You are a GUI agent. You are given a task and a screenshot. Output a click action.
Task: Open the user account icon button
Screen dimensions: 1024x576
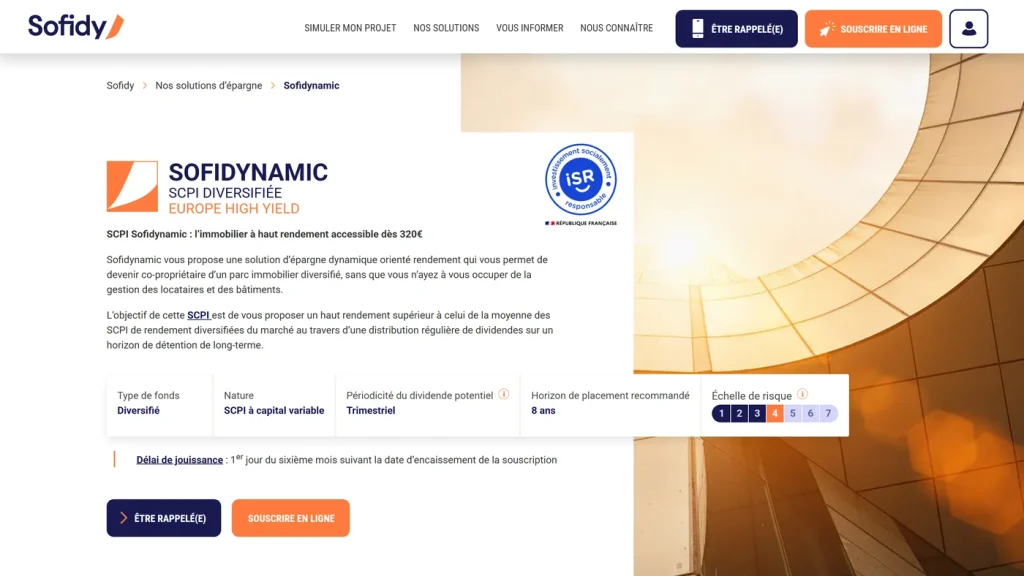[968, 29]
